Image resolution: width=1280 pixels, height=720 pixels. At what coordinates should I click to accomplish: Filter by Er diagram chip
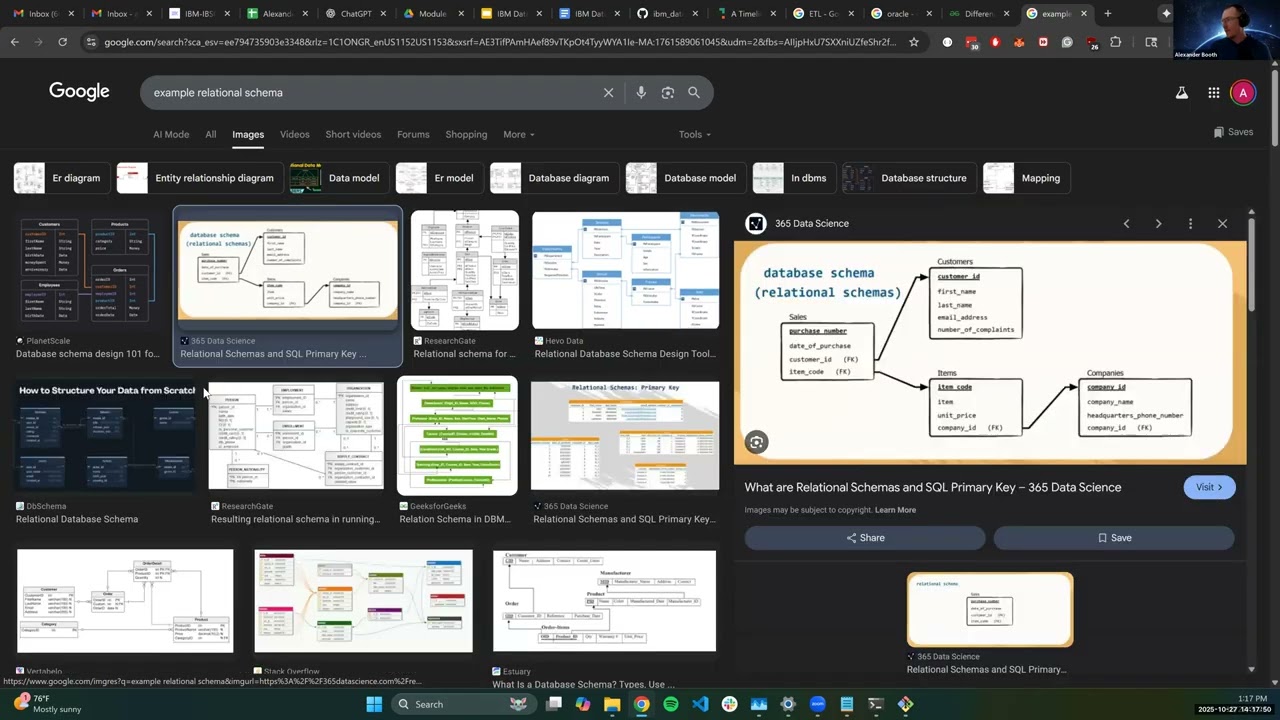[61, 178]
